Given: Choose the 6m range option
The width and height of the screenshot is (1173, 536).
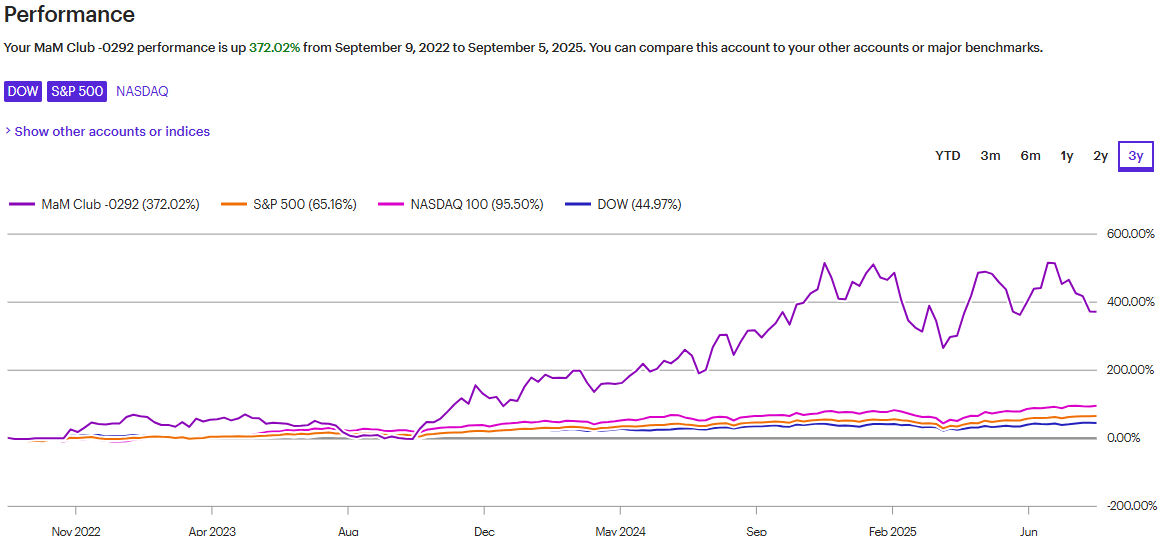Looking at the screenshot, I should 1030,155.
